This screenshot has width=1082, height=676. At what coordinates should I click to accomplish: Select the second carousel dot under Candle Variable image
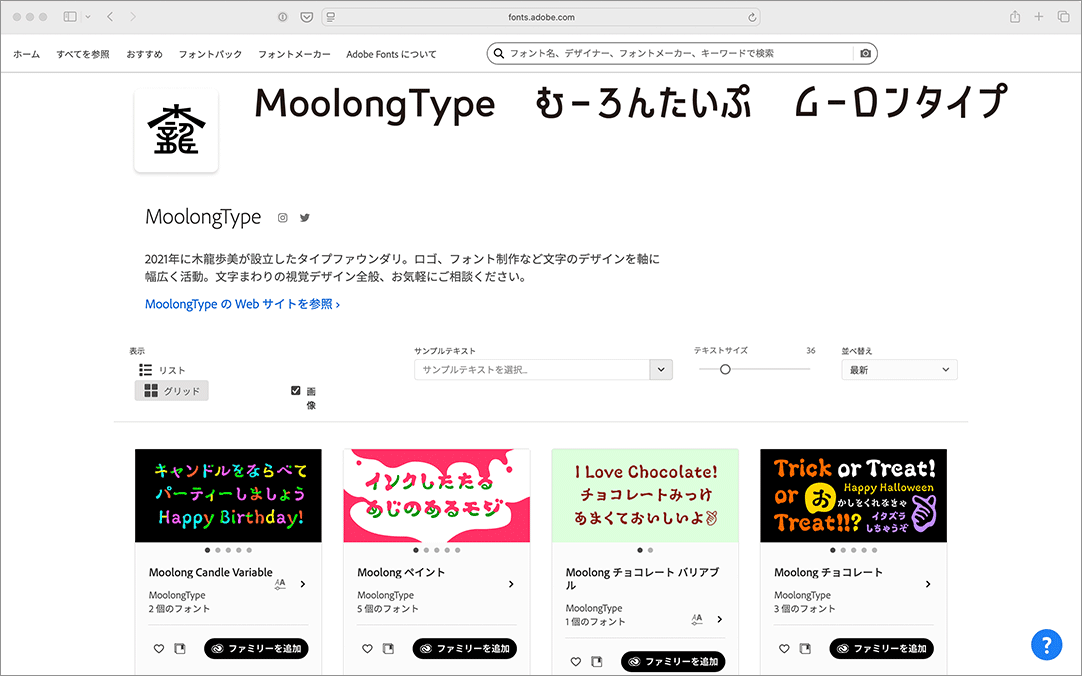[218, 550]
